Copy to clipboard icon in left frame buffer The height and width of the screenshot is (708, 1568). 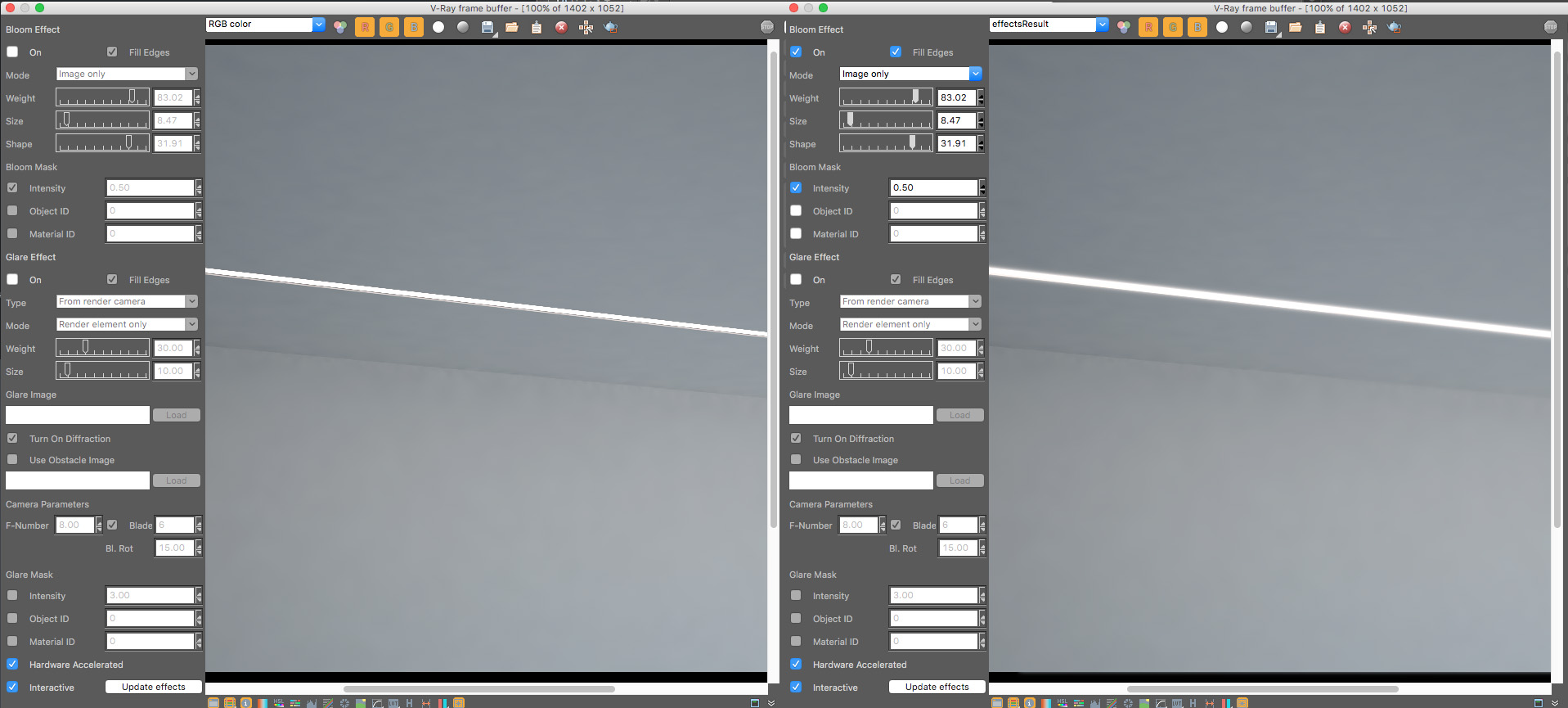(x=537, y=27)
